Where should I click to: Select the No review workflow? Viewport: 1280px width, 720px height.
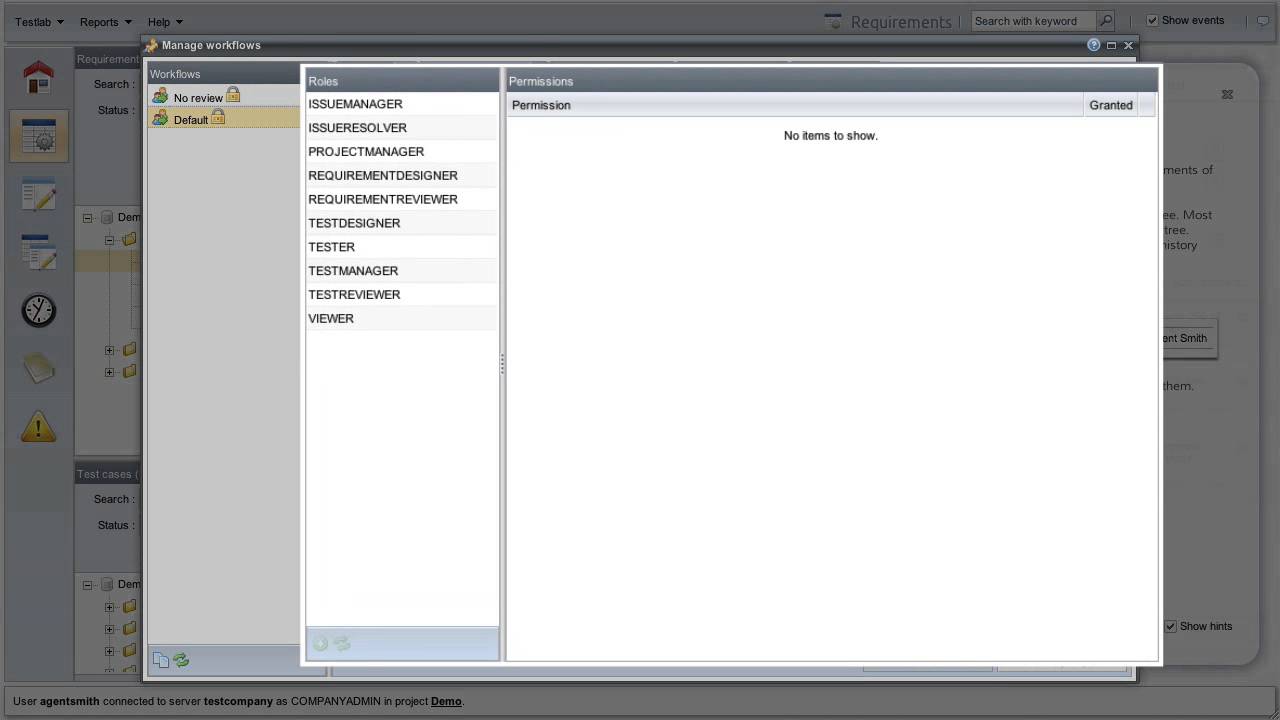point(224,97)
